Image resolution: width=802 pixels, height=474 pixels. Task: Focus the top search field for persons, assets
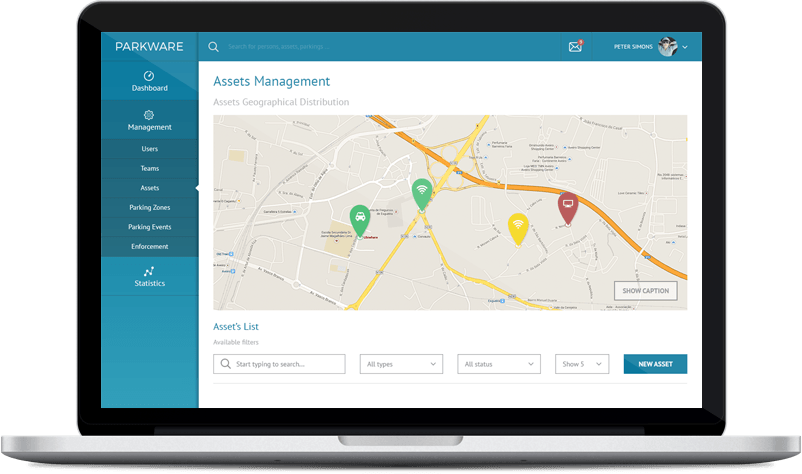point(279,47)
